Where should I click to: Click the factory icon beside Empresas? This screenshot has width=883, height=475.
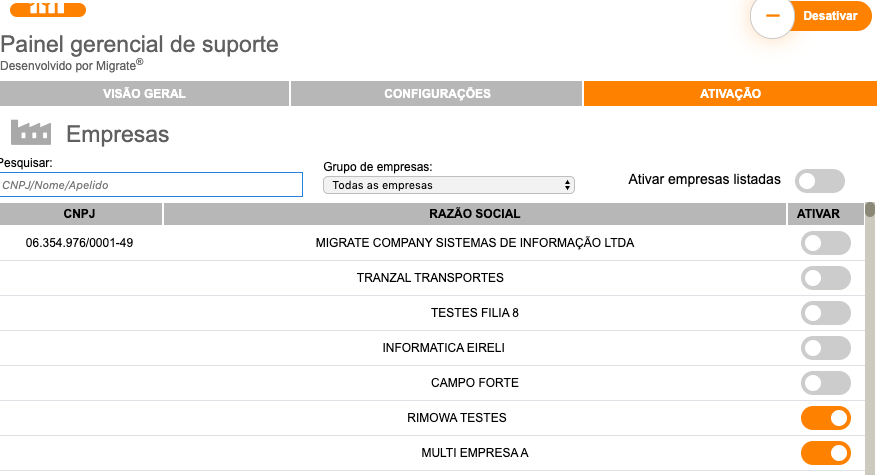coord(30,133)
